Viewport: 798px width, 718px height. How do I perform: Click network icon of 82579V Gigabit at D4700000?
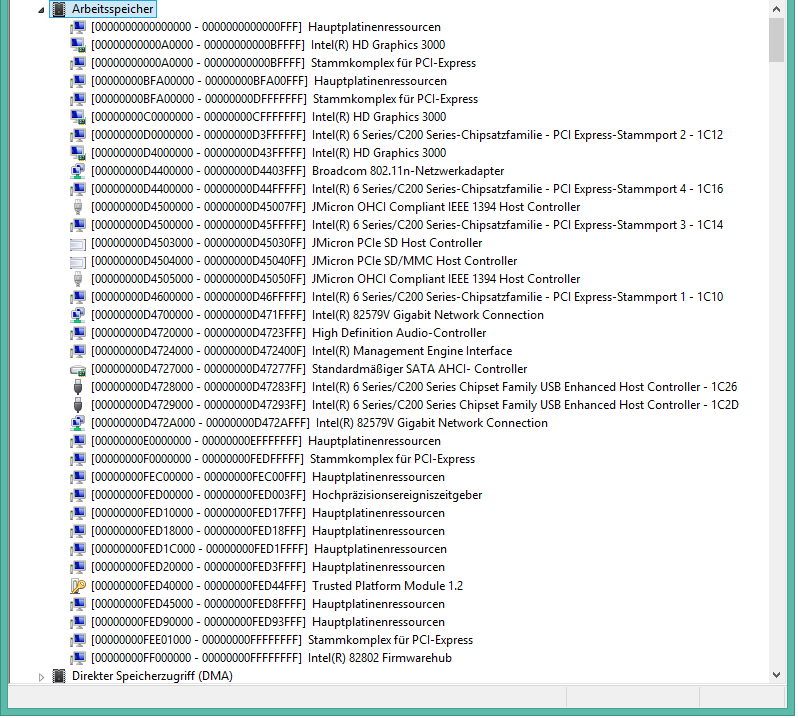pos(78,315)
